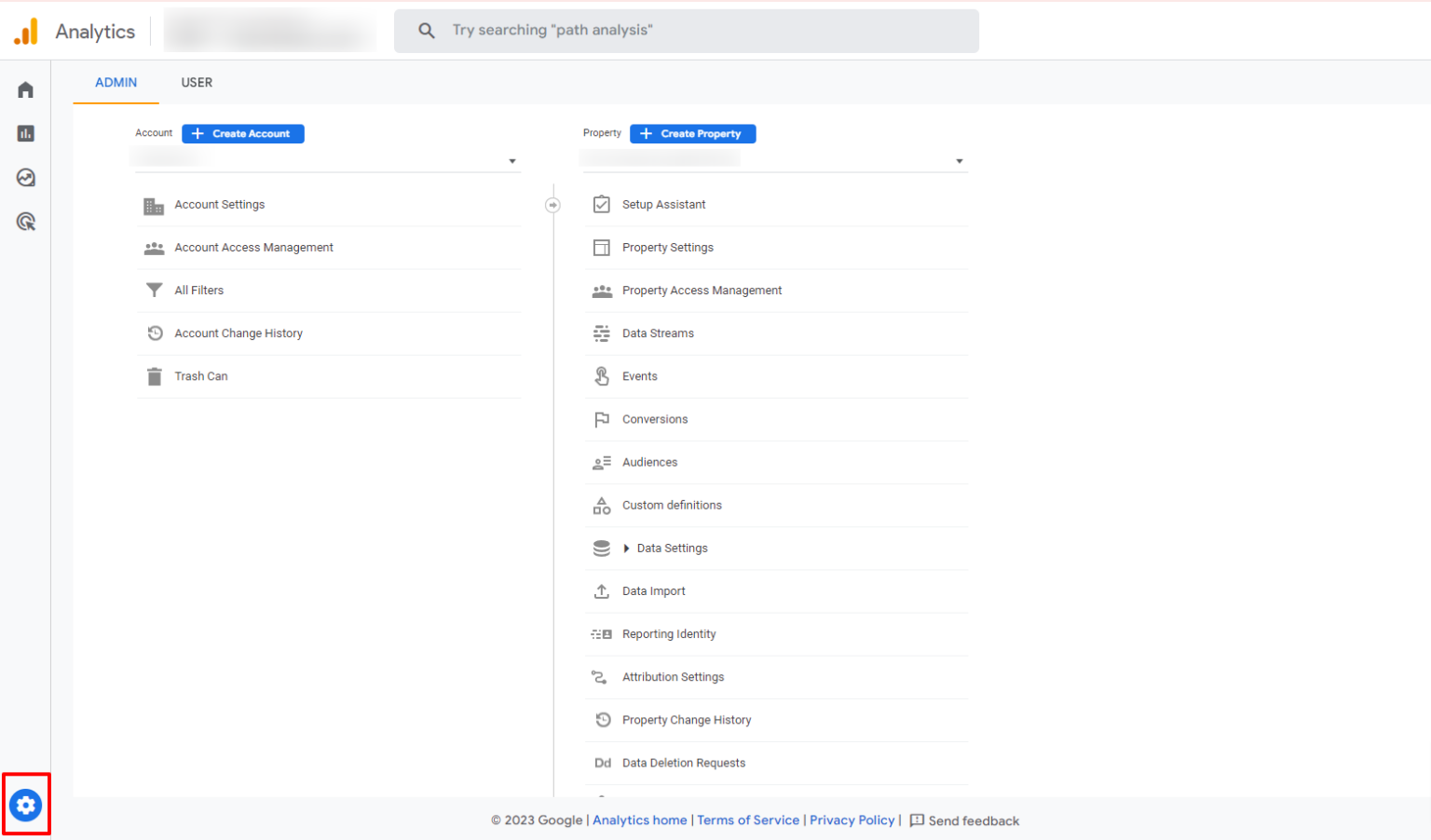
Task: Open Reports from the left sidebar
Action: pyautogui.click(x=25, y=133)
